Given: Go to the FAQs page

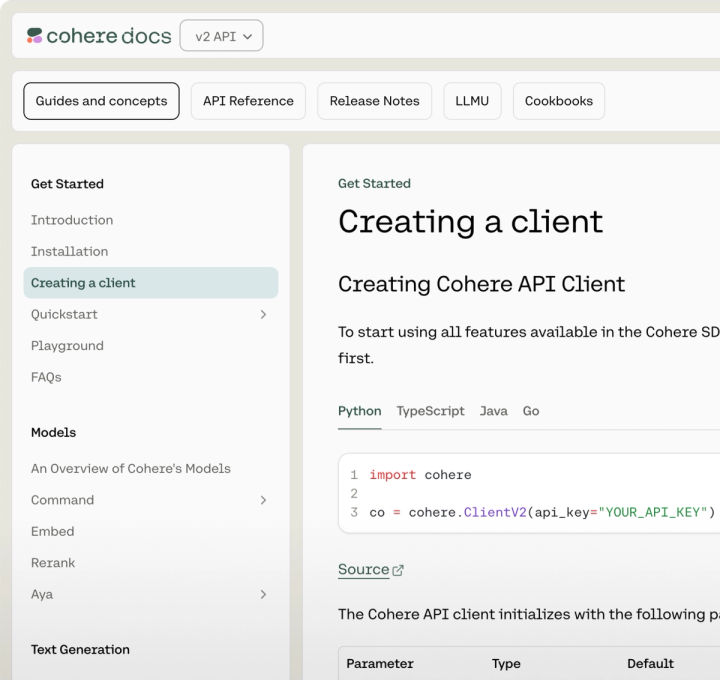Looking at the screenshot, I should [x=46, y=377].
